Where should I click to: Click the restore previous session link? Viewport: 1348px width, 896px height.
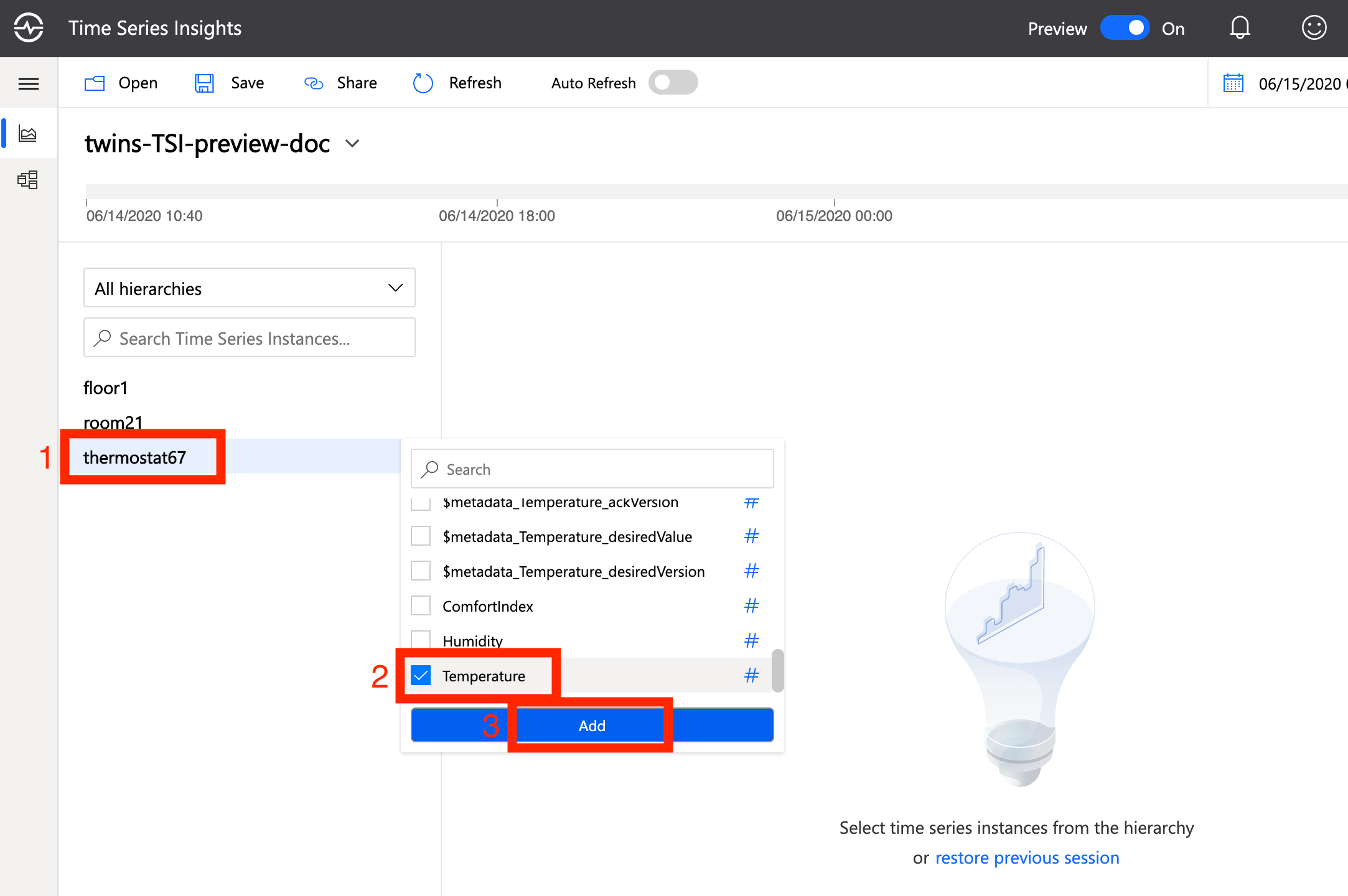point(1027,857)
